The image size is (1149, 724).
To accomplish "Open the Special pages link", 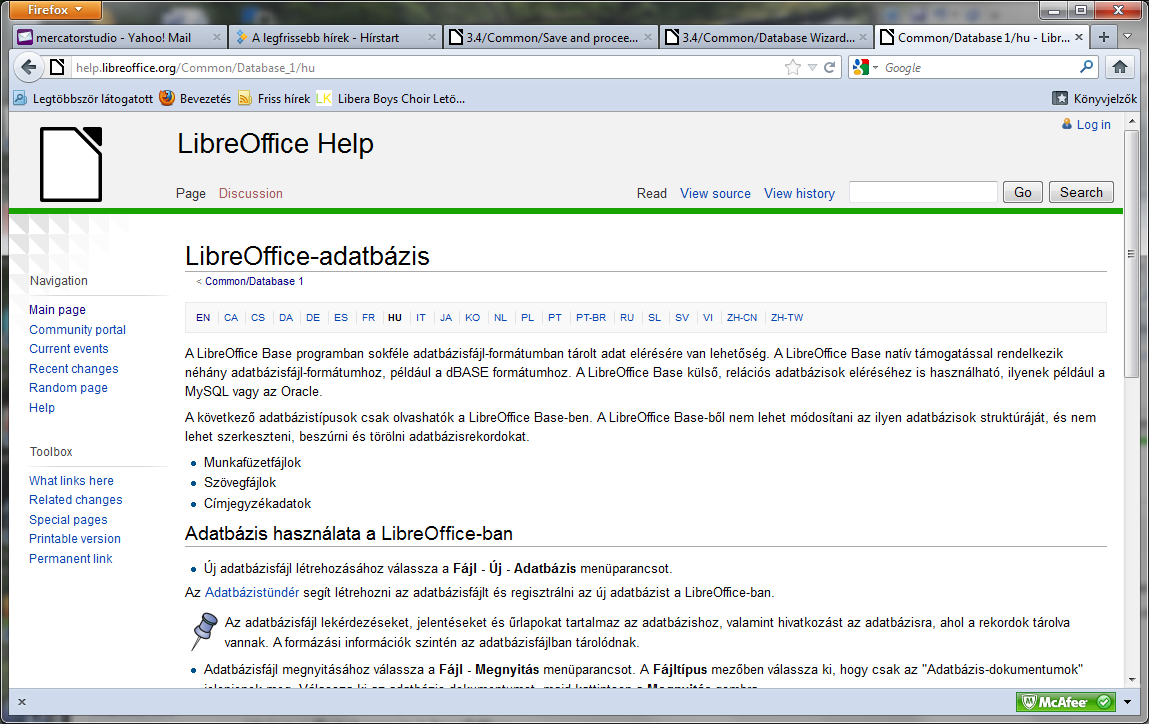I will (x=68, y=520).
